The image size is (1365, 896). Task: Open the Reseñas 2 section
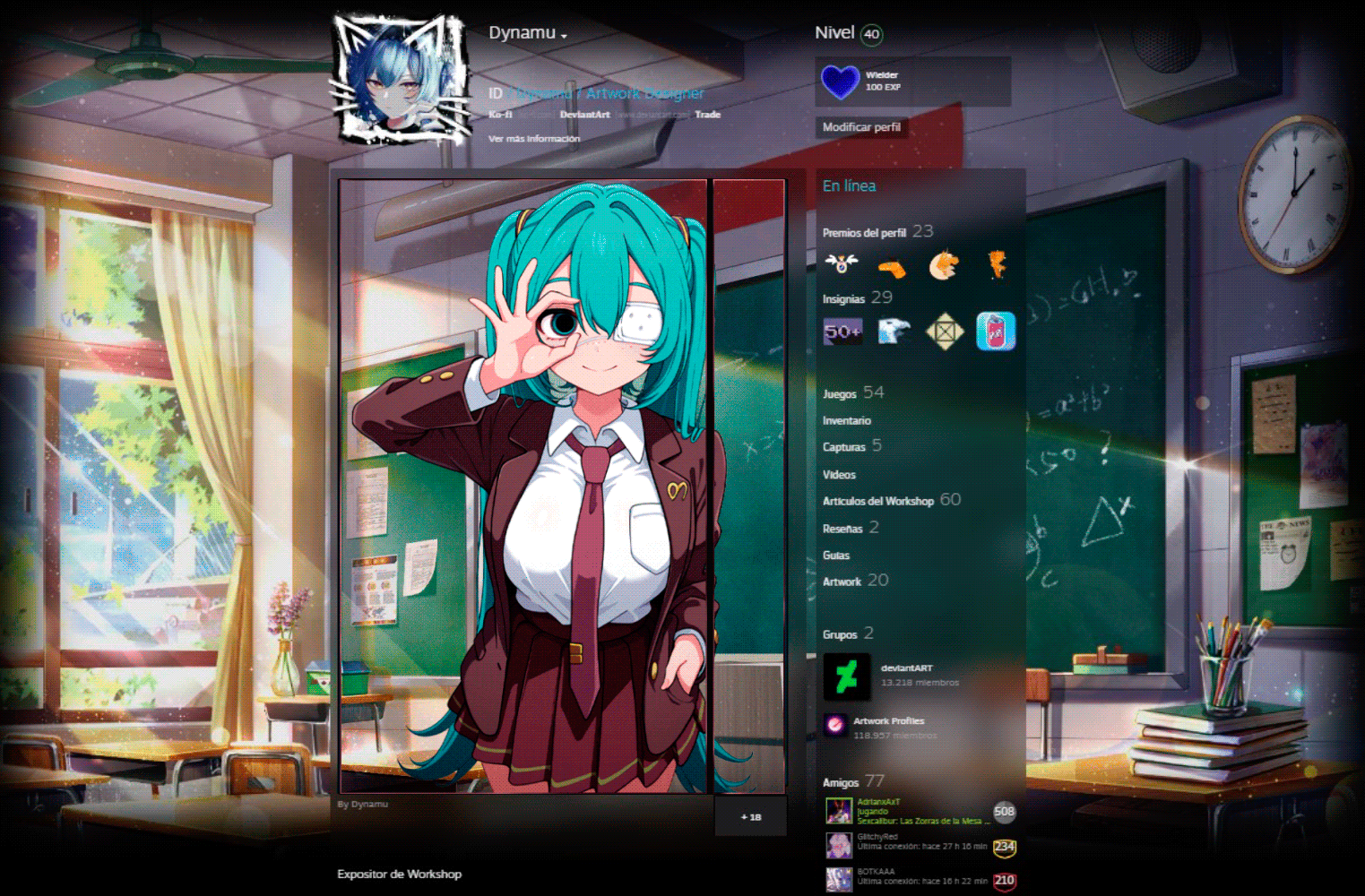pyautogui.click(x=851, y=529)
